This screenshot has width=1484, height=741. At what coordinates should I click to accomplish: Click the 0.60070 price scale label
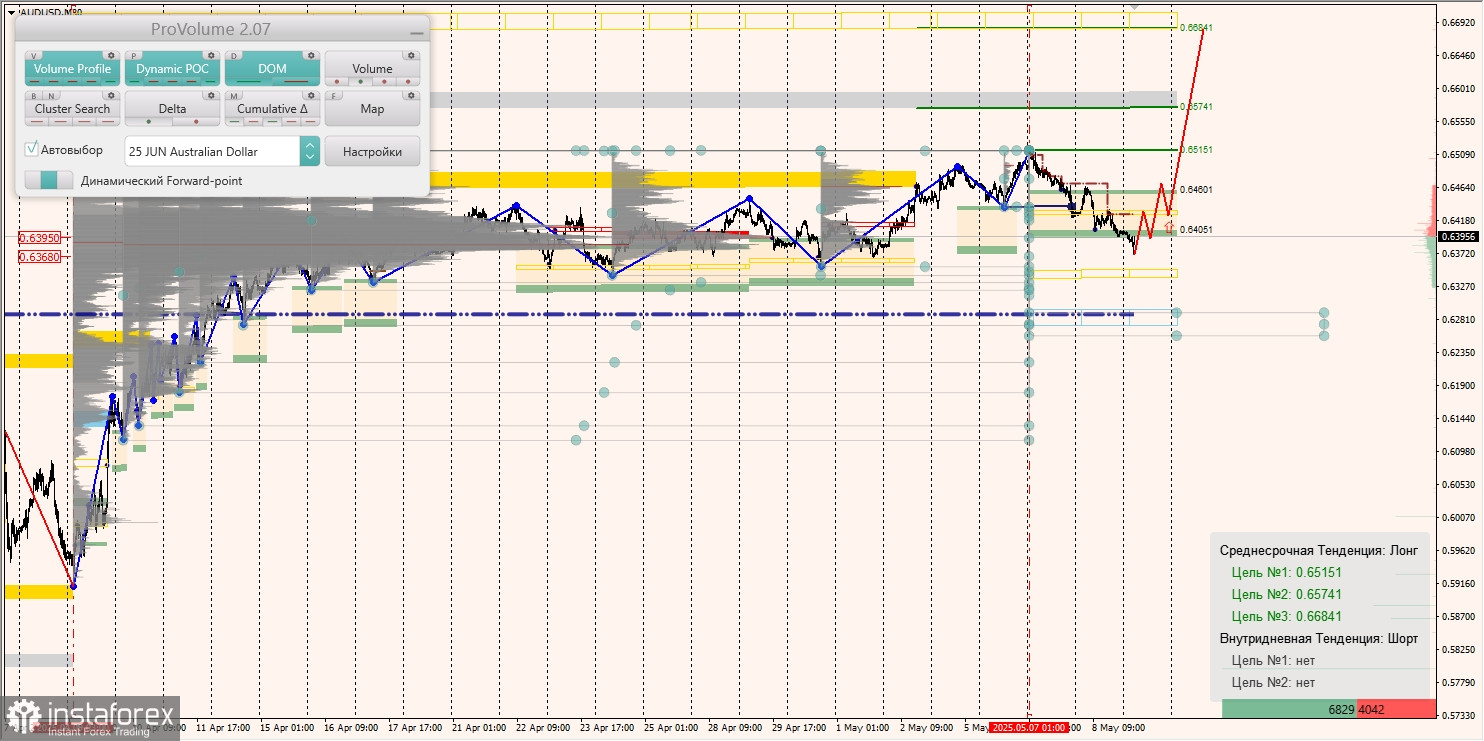pos(1458,518)
